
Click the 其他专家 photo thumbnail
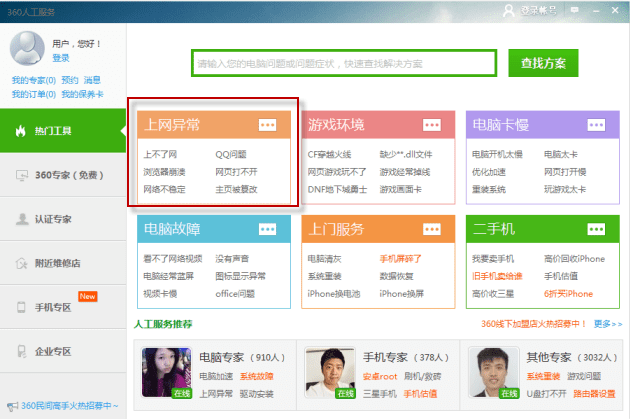pyautogui.click(x=494, y=372)
